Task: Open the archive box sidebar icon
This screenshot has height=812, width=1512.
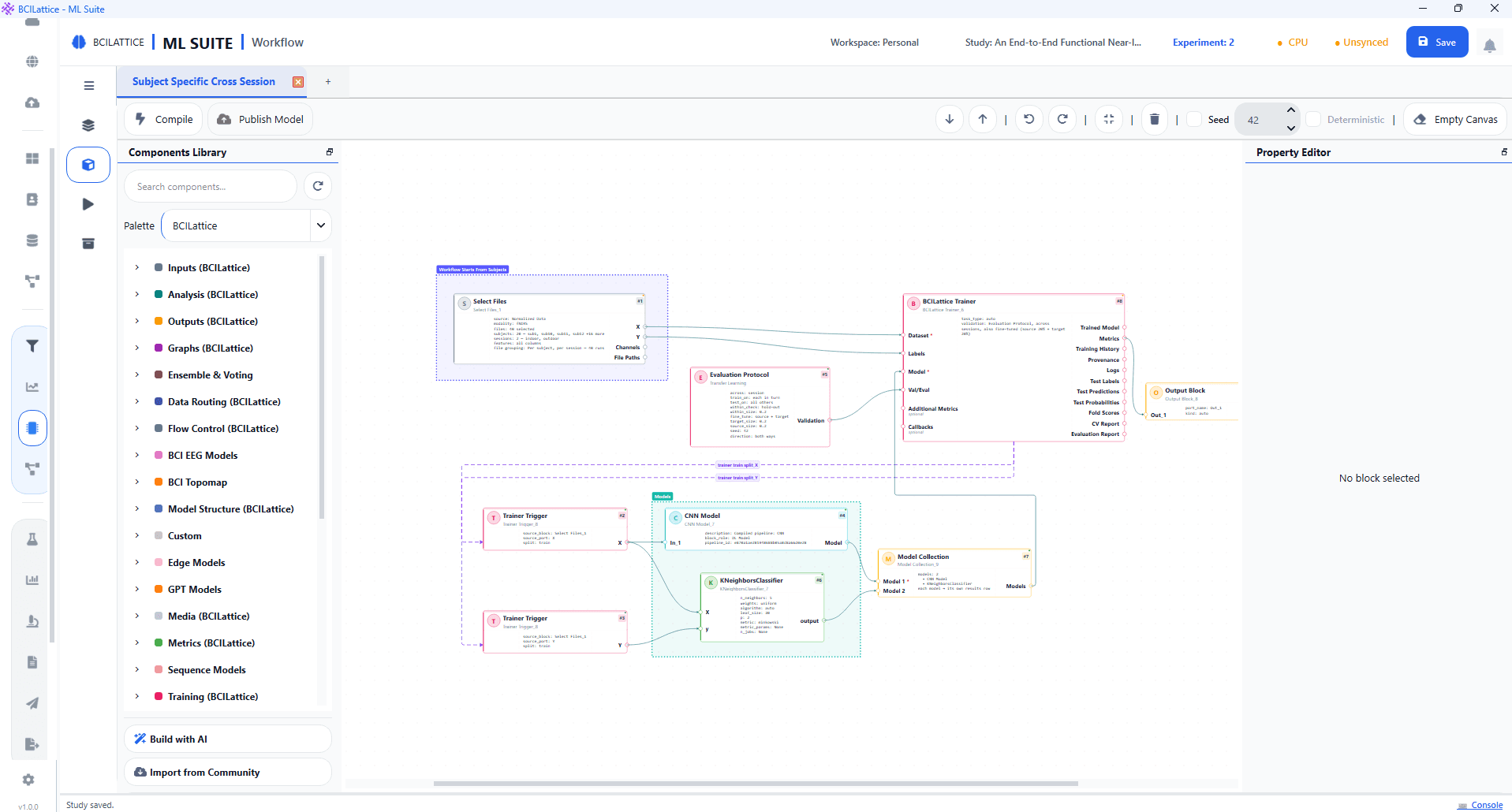Action: coord(88,244)
